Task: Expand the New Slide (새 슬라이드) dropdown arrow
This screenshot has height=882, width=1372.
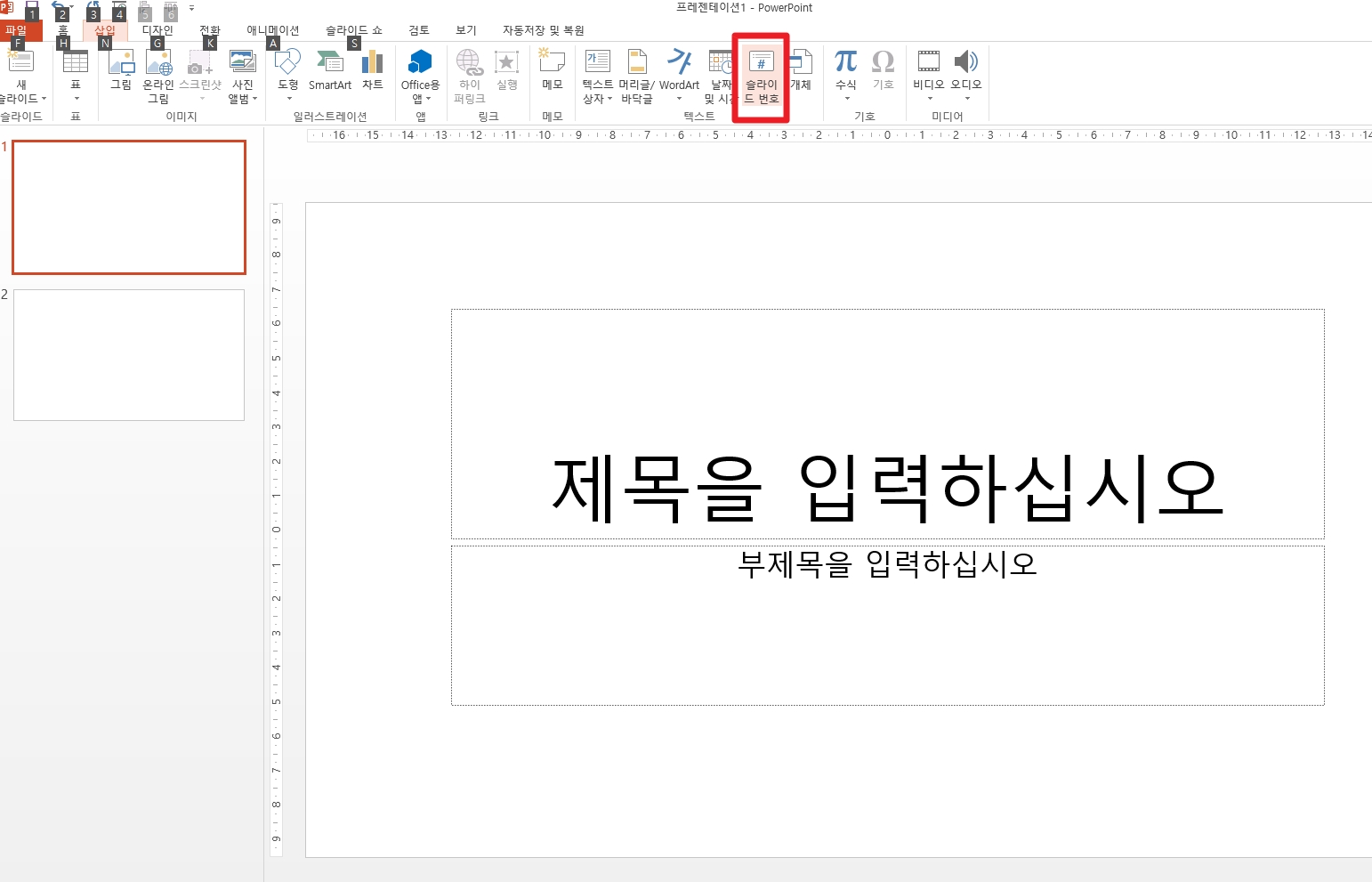Action: (x=44, y=99)
